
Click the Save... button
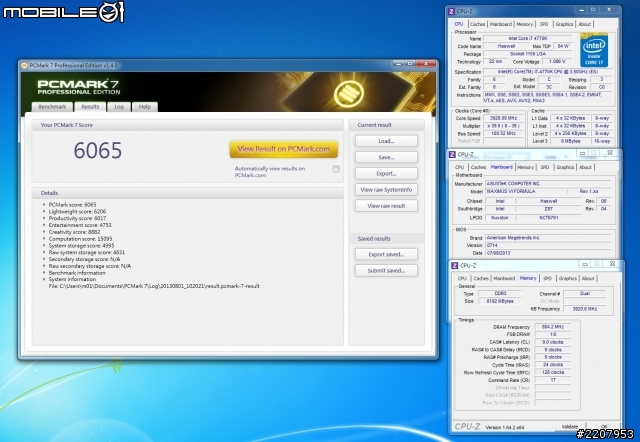[386, 158]
